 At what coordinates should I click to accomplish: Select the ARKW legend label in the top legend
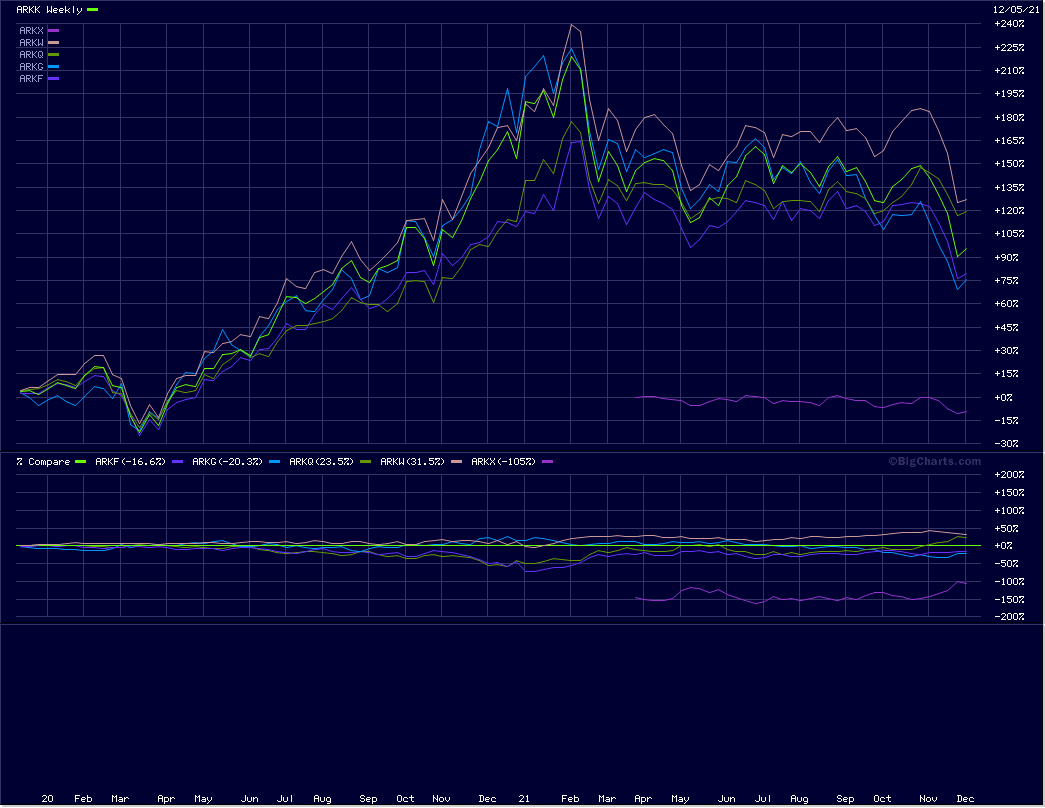pos(31,43)
